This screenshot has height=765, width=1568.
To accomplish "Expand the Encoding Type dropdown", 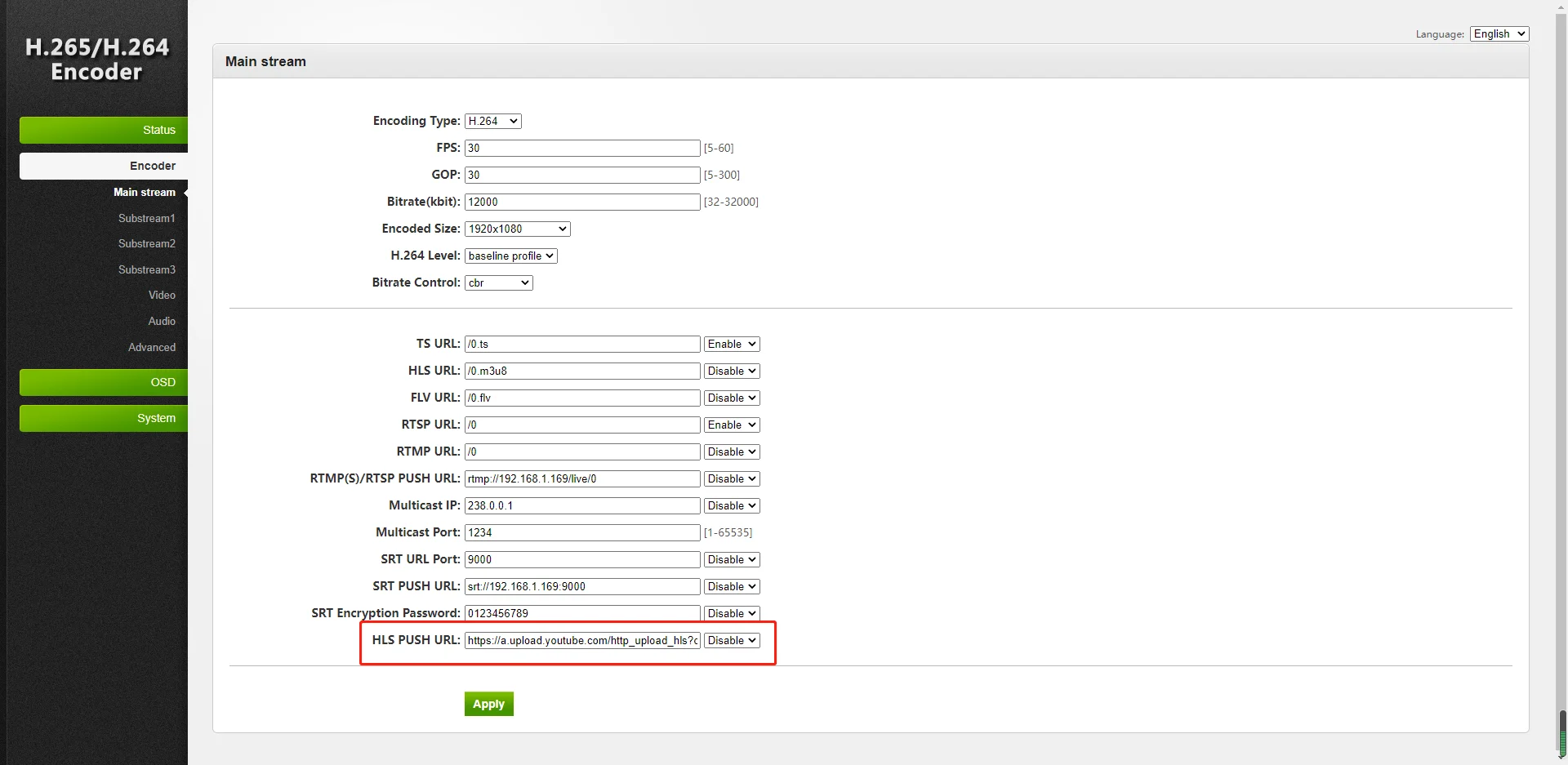I will 493,121.
